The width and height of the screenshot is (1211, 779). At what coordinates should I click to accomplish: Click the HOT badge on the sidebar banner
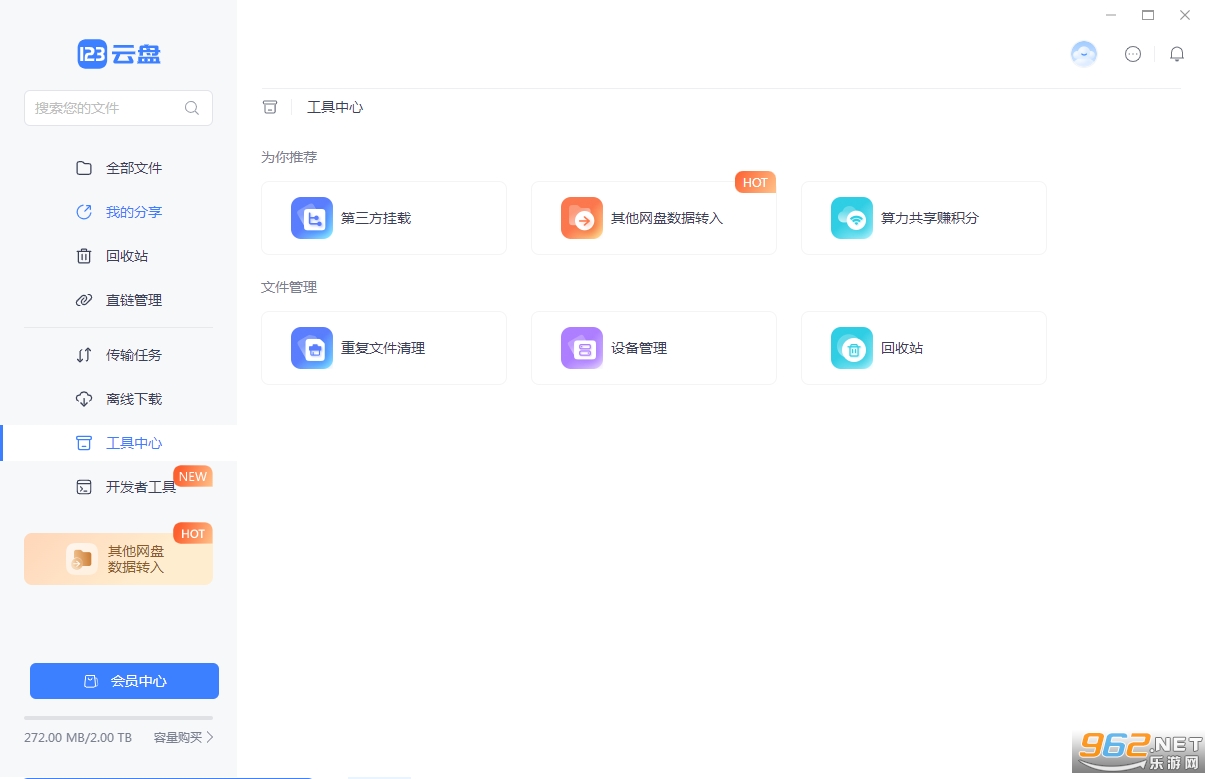coord(193,533)
